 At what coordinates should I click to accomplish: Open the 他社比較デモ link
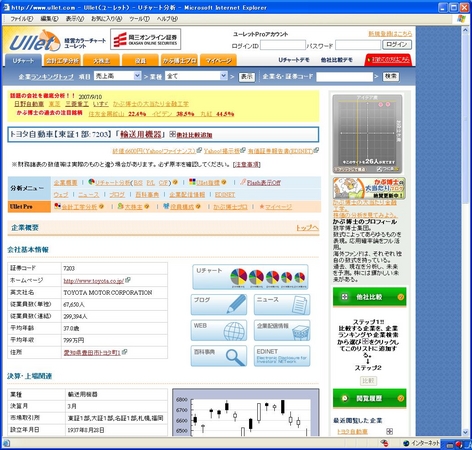coord(336,60)
